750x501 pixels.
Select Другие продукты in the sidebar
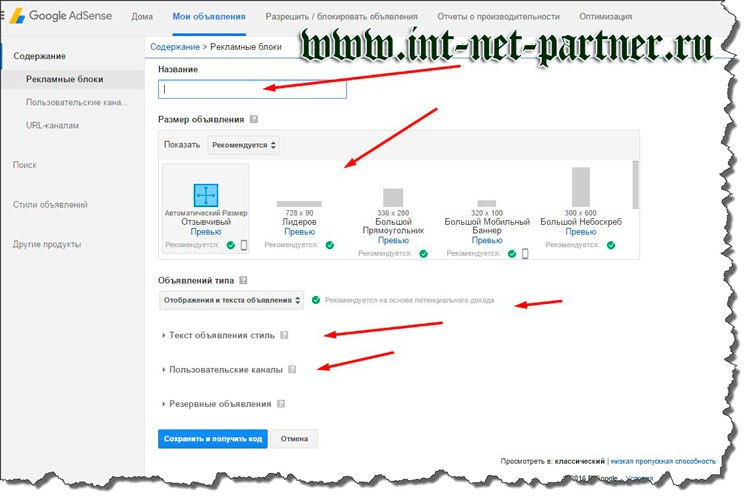pyautogui.click(x=47, y=244)
